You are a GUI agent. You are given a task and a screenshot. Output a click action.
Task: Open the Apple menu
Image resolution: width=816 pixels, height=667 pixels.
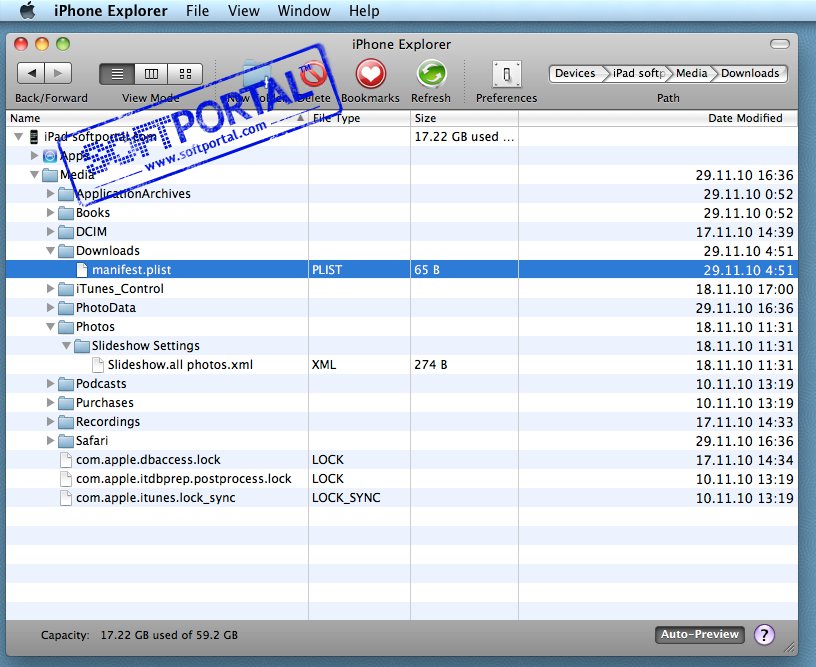pyautogui.click(x=28, y=10)
